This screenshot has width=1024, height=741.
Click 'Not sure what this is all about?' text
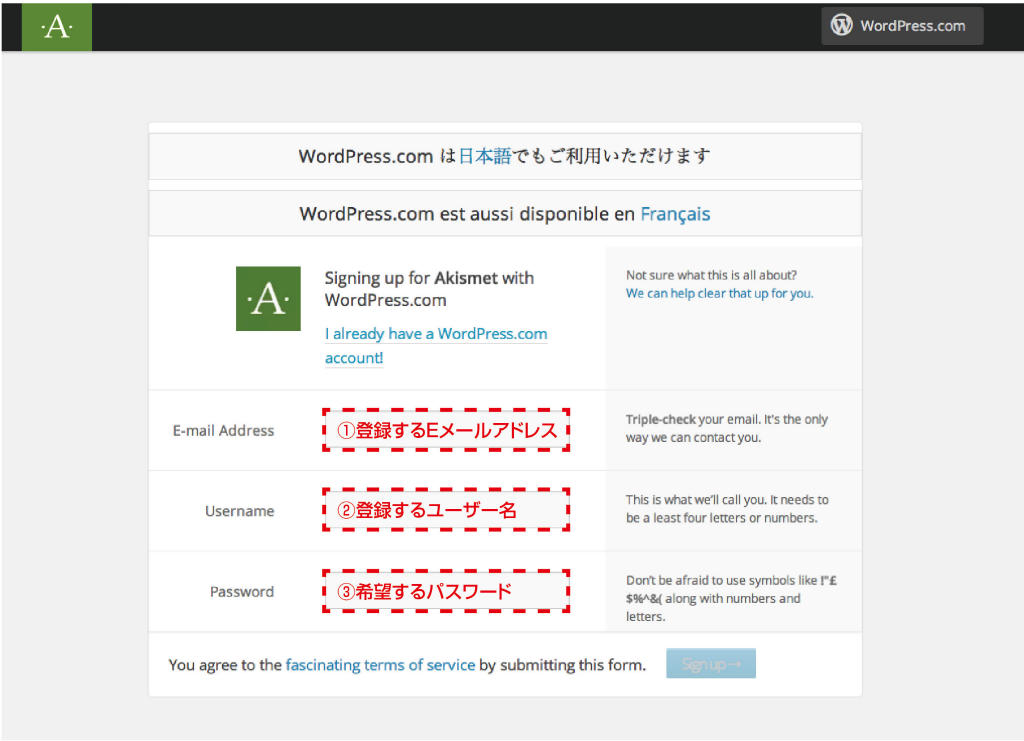[x=711, y=276]
